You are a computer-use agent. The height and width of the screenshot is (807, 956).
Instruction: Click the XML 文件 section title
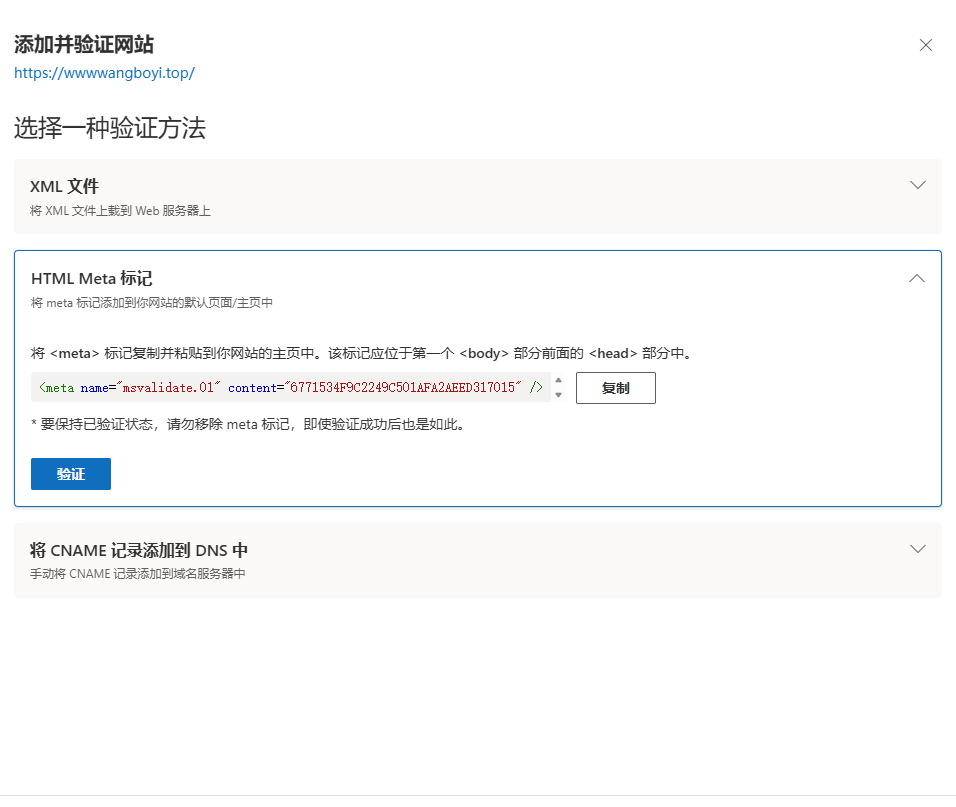pyautogui.click(x=65, y=186)
